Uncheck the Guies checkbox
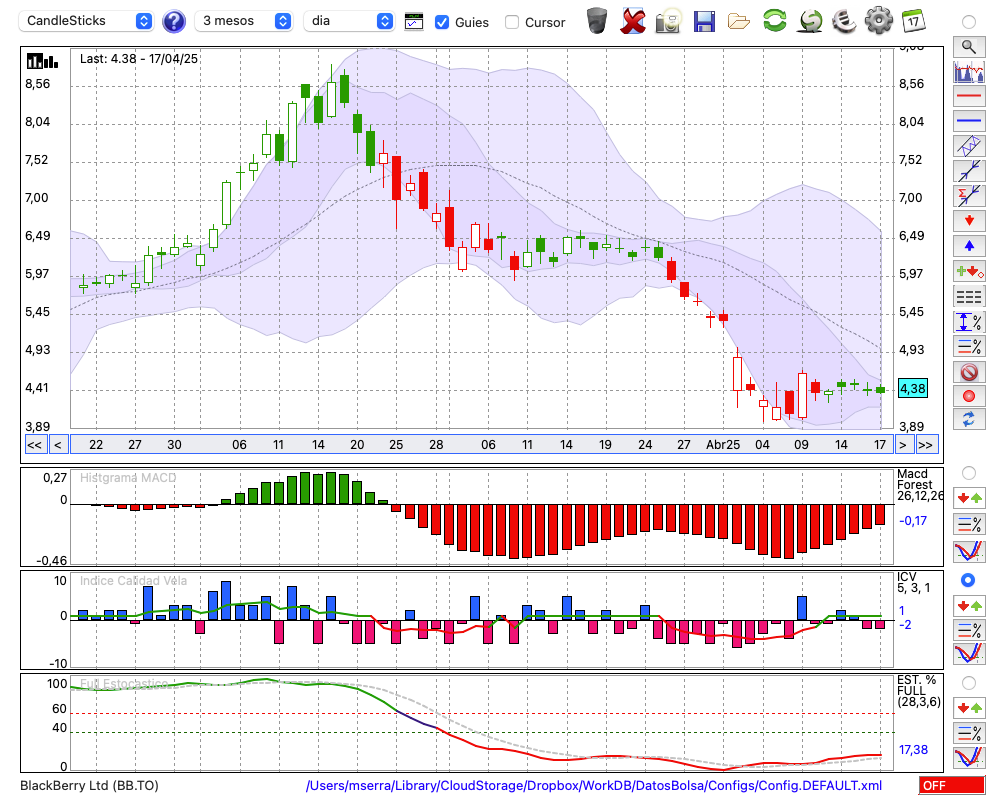The height and width of the screenshot is (800, 1000). [441, 22]
